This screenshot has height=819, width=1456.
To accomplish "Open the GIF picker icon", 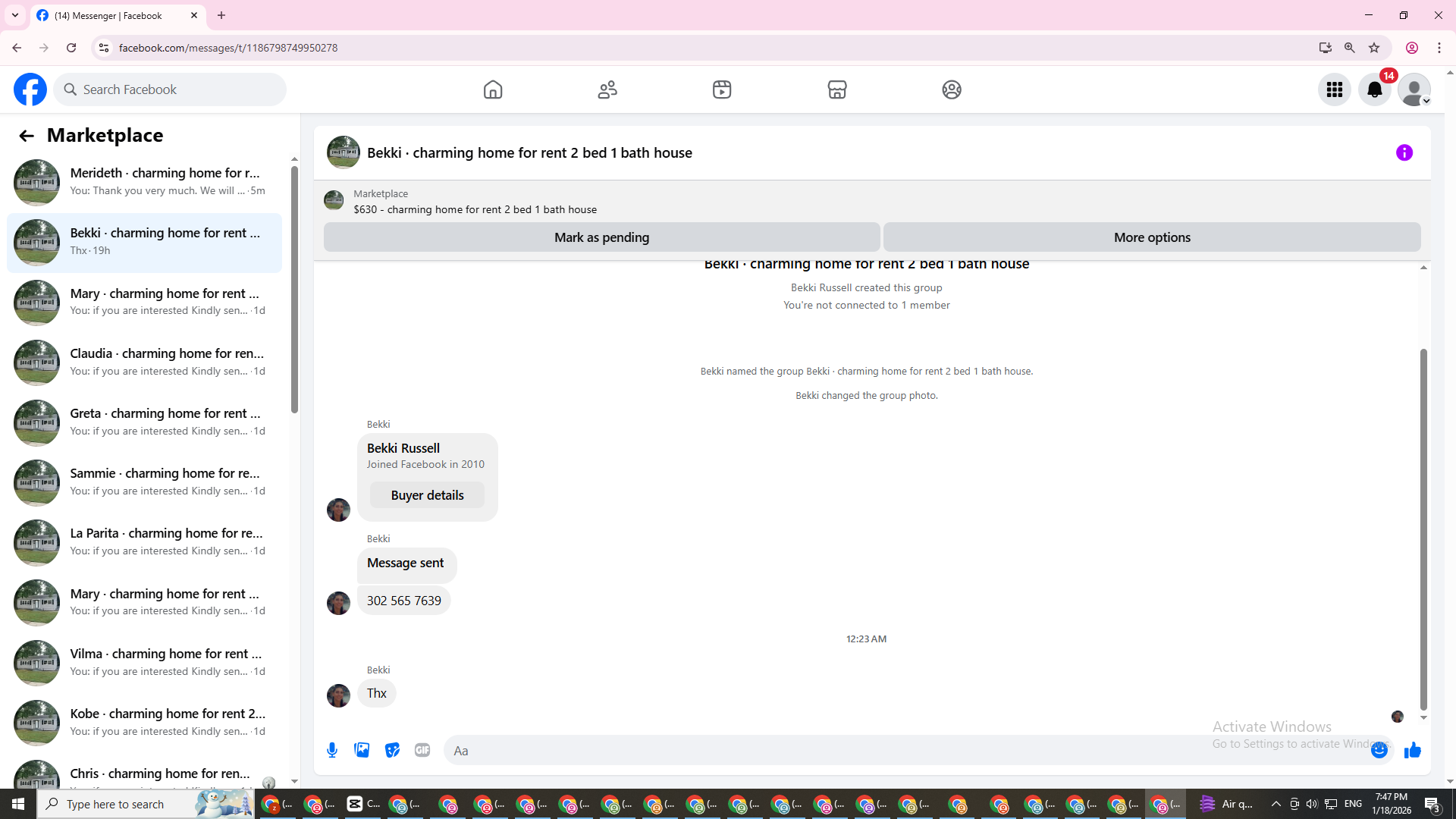I will [422, 750].
